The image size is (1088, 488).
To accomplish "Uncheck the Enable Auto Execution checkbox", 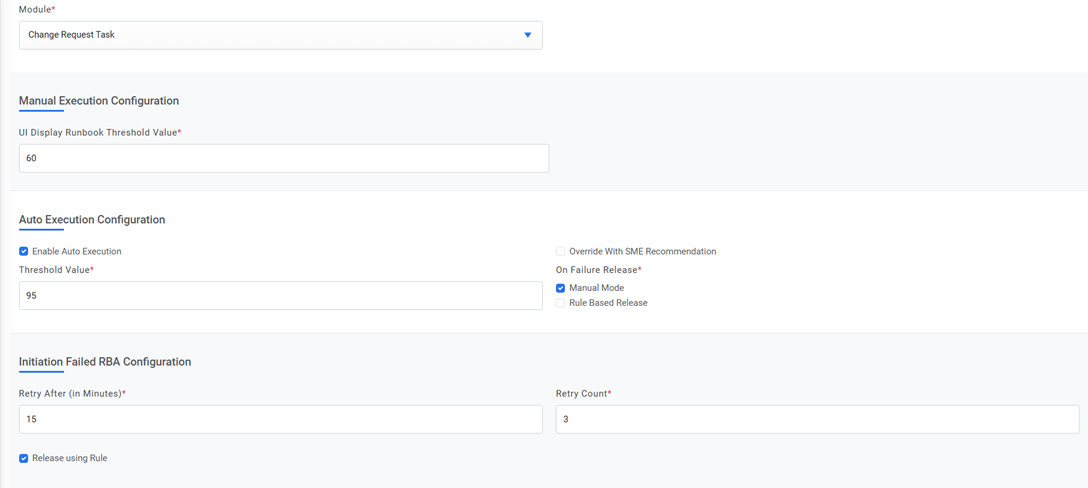I will coord(24,252).
